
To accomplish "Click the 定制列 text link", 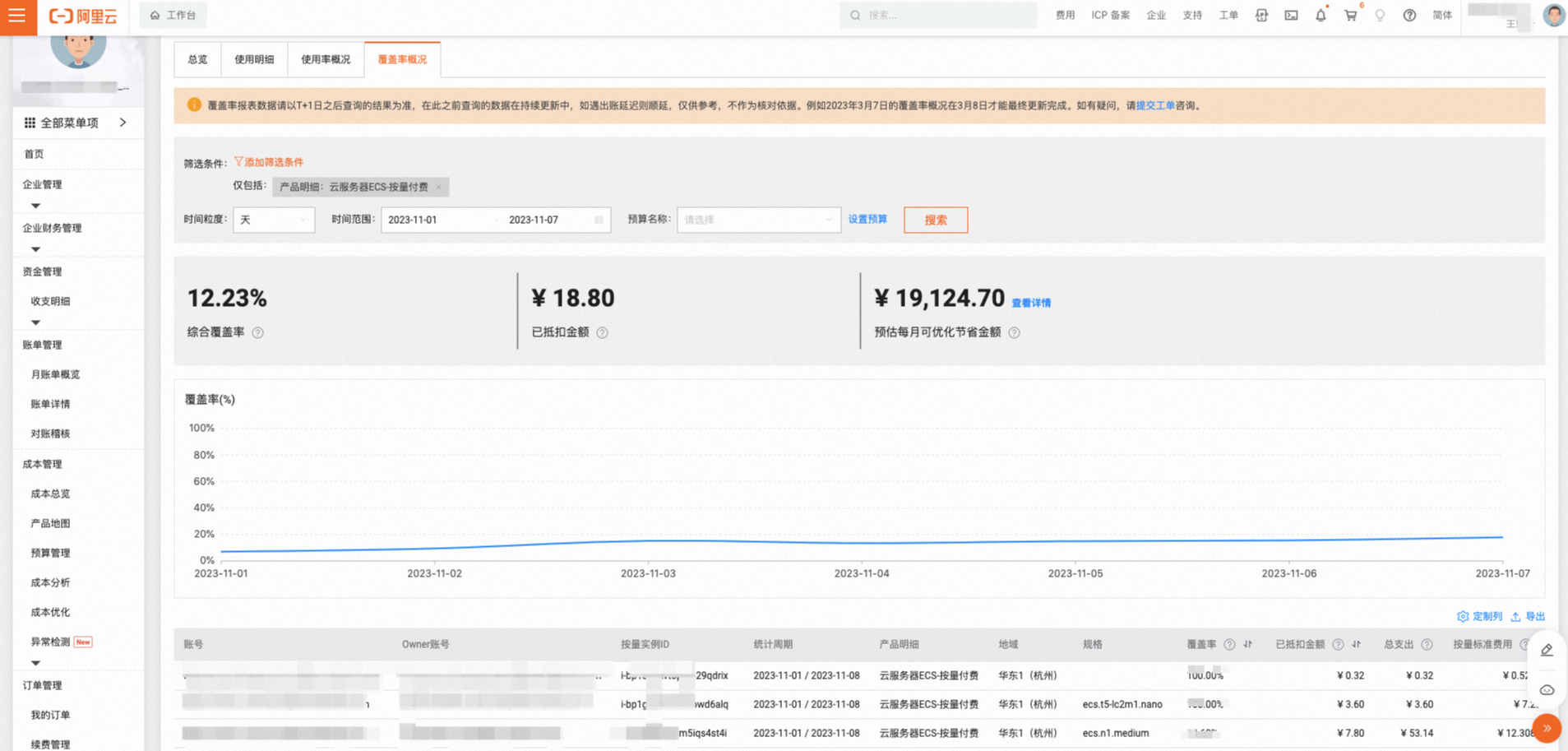I will point(1487,616).
